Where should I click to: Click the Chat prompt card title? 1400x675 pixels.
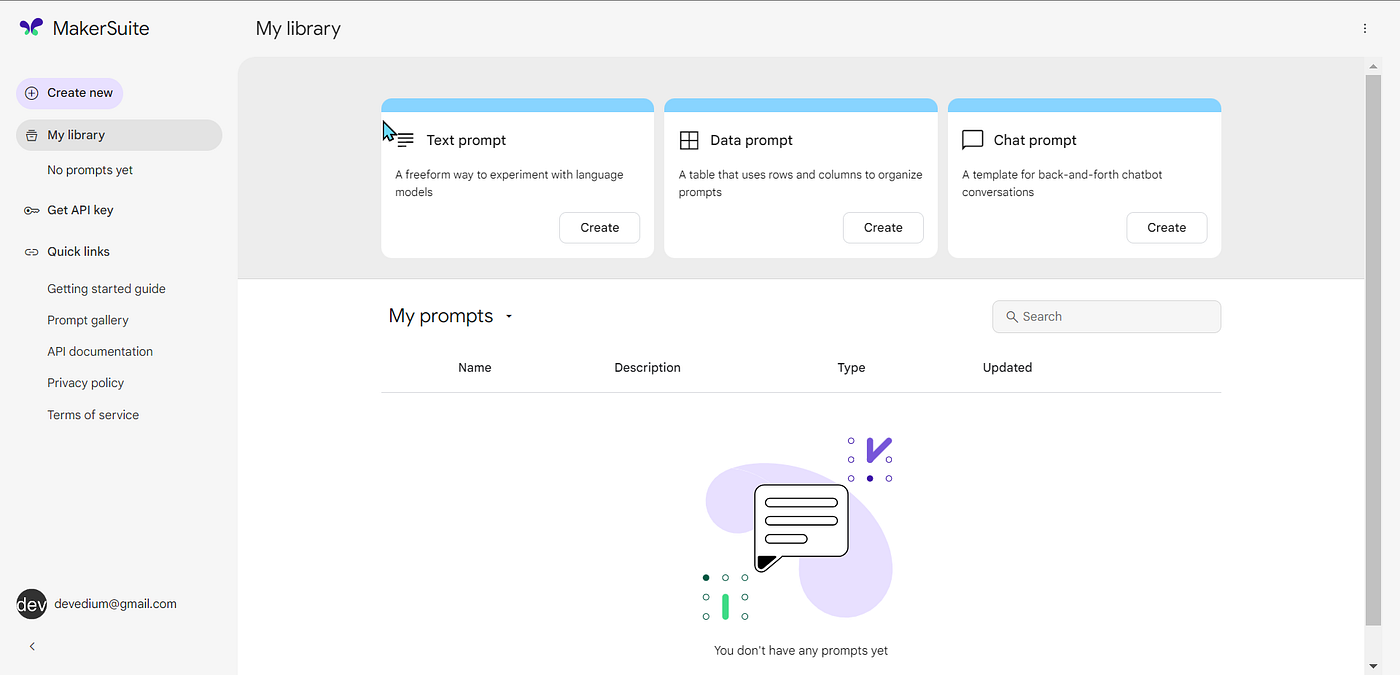(1035, 141)
